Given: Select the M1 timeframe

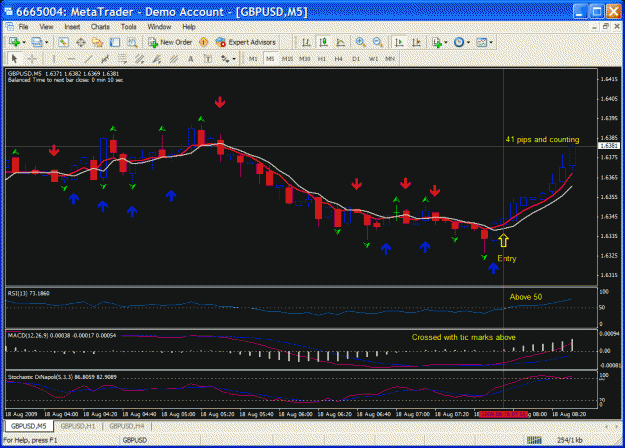Looking at the screenshot, I should 253,59.
